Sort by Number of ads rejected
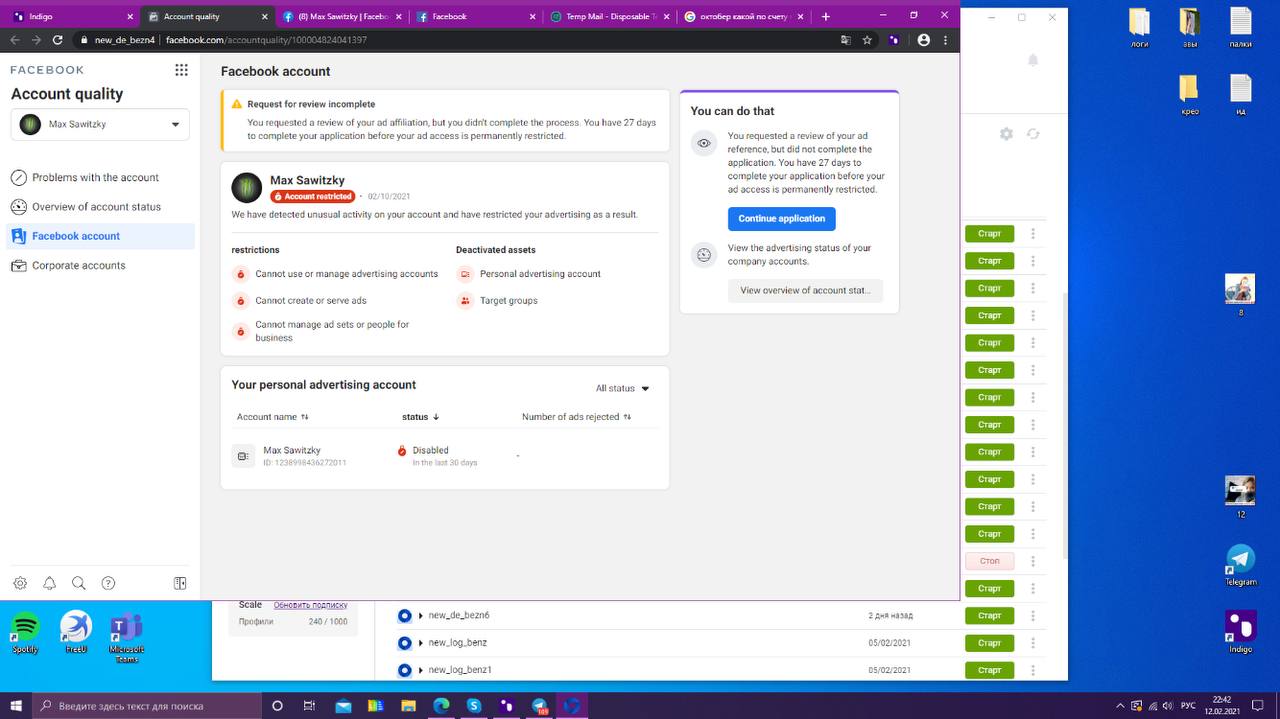Image resolution: width=1280 pixels, height=719 pixels. (x=576, y=417)
